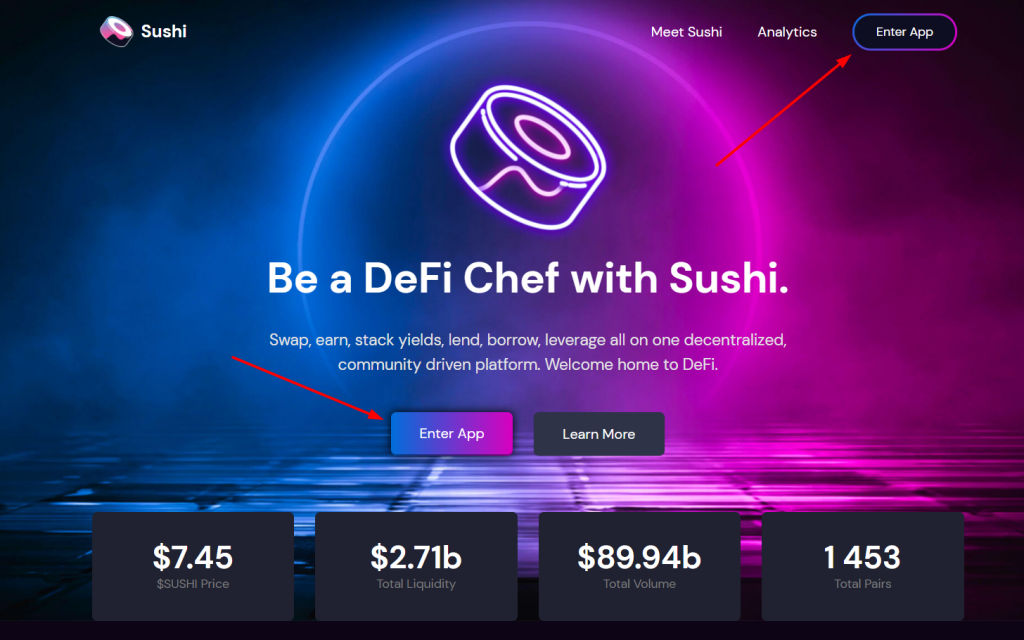This screenshot has width=1024, height=640.
Task: Click the Sushi roll logo icon in the header
Action: (x=116, y=31)
